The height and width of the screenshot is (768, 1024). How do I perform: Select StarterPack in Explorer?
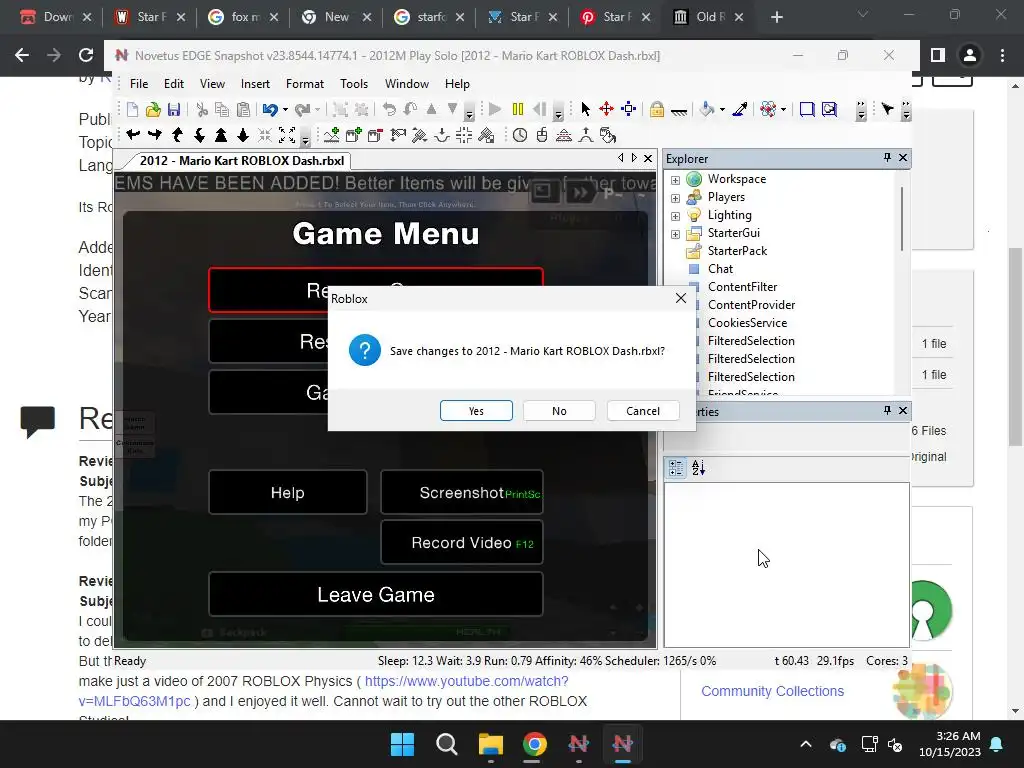(737, 251)
